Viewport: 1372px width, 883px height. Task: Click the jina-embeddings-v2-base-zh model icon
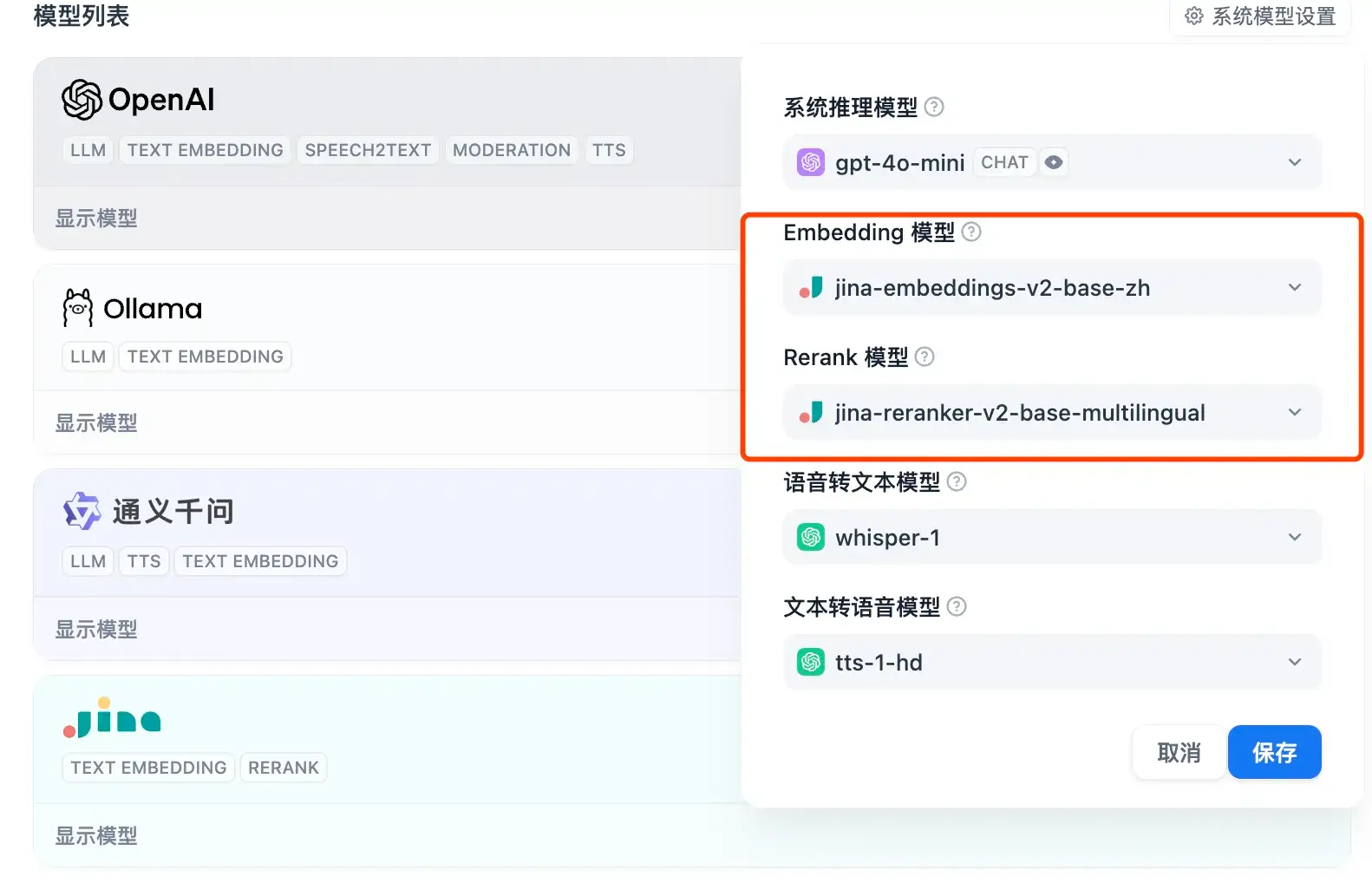pos(811,287)
